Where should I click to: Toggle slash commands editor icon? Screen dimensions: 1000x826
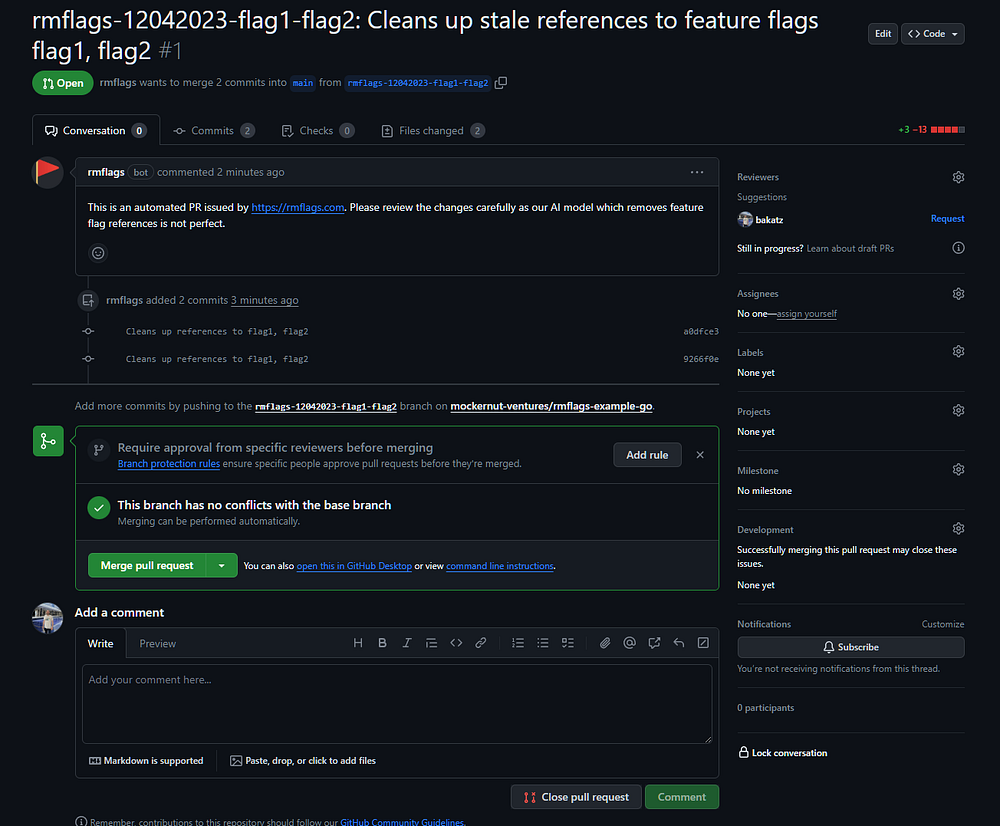click(x=703, y=643)
